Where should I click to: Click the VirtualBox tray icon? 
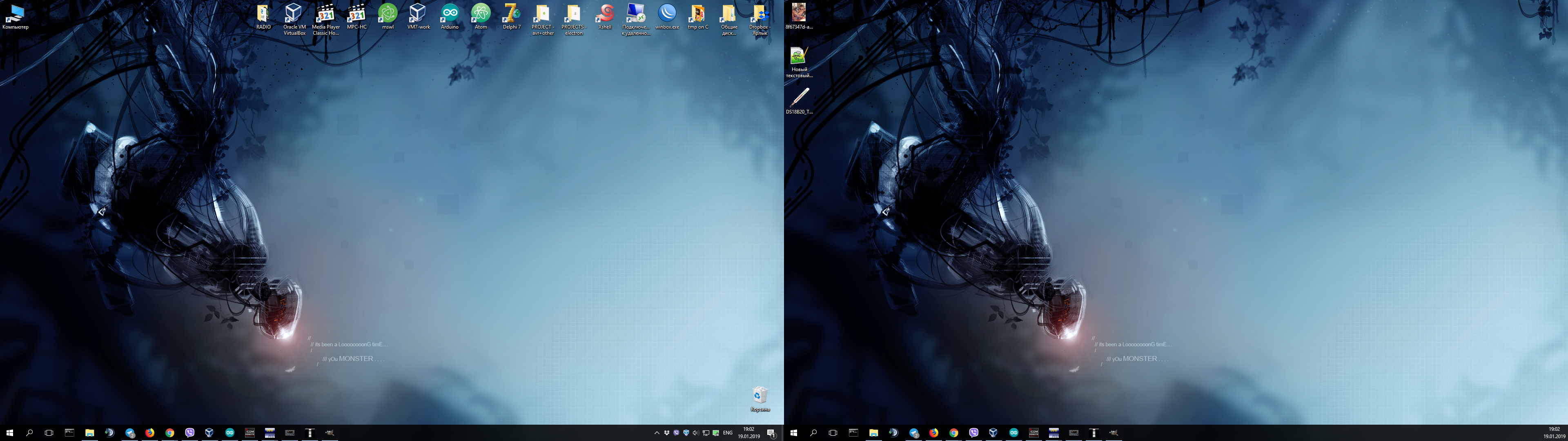[x=686, y=432]
